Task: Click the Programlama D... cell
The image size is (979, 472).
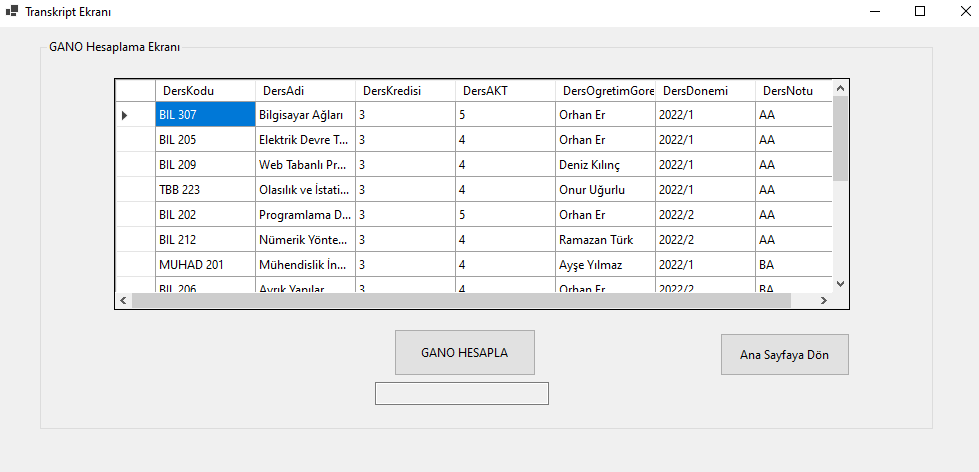Action: [305, 214]
